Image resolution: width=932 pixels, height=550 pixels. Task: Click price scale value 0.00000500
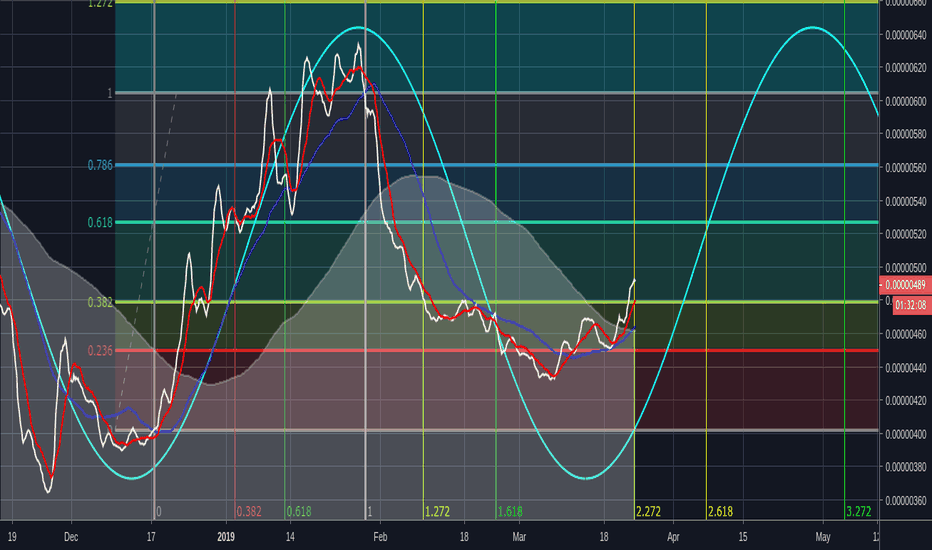[x=906, y=268]
